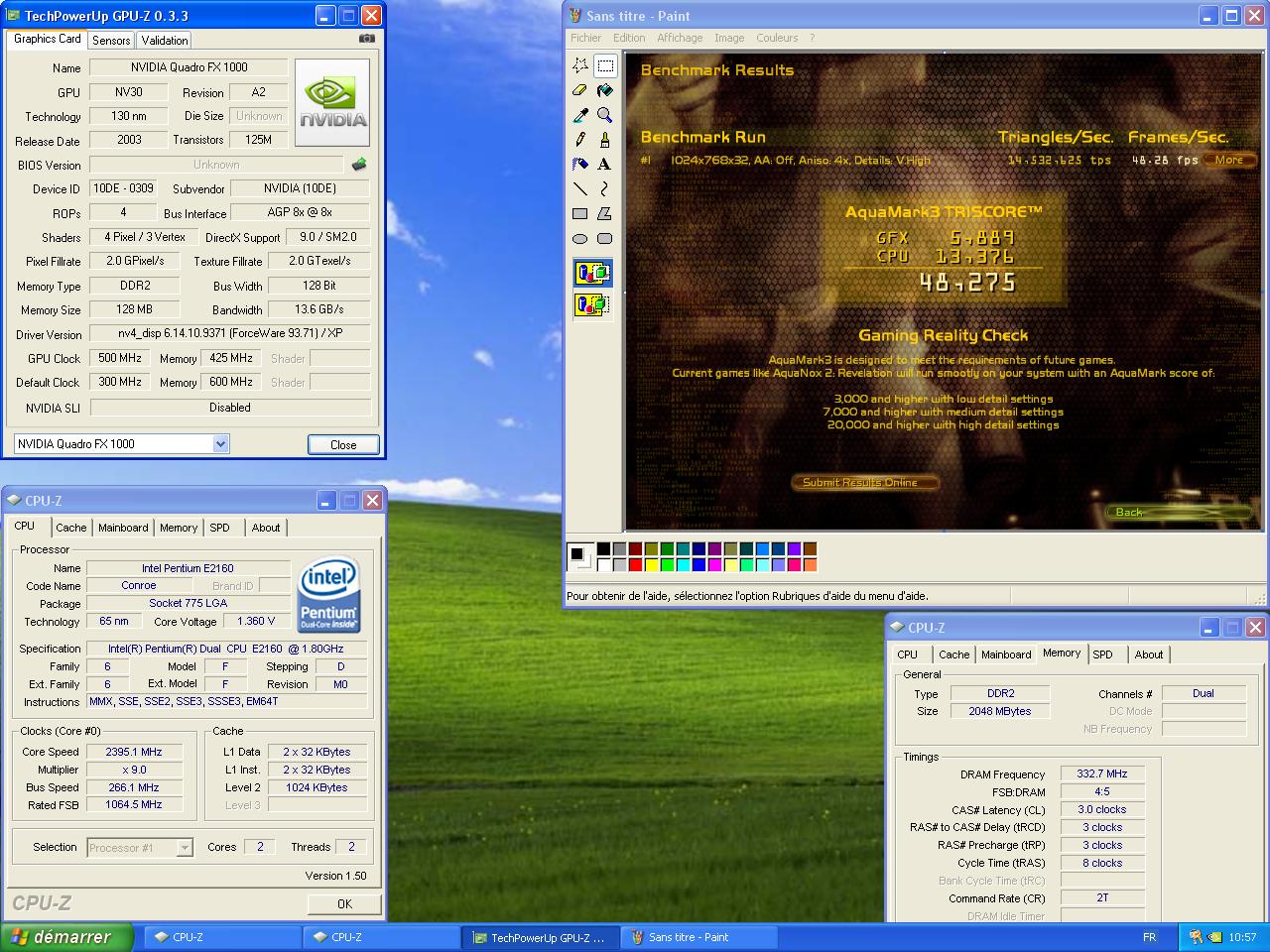Click the More button beside 48.28 fps
The height and width of the screenshot is (952, 1270).
pos(1229,160)
